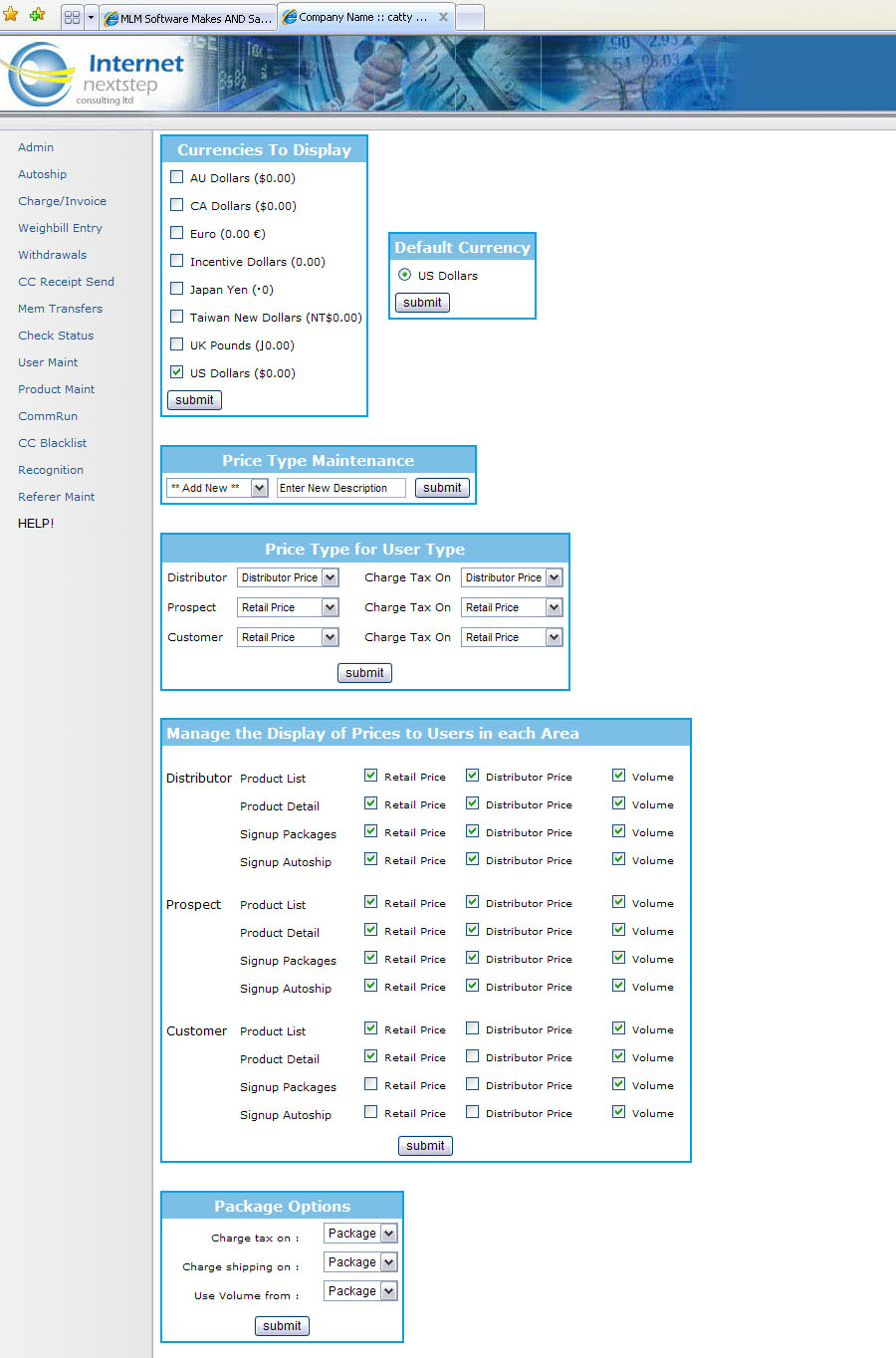Switch to MLM Software Makes tab
Screen dimensions: 896x1358
click(188, 18)
